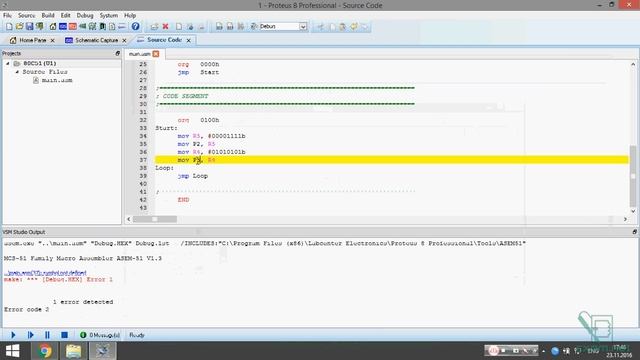Image resolution: width=640 pixels, height=360 pixels.
Task: Click the Rebuild Project toolbar icon
Action: (x=230, y=27)
